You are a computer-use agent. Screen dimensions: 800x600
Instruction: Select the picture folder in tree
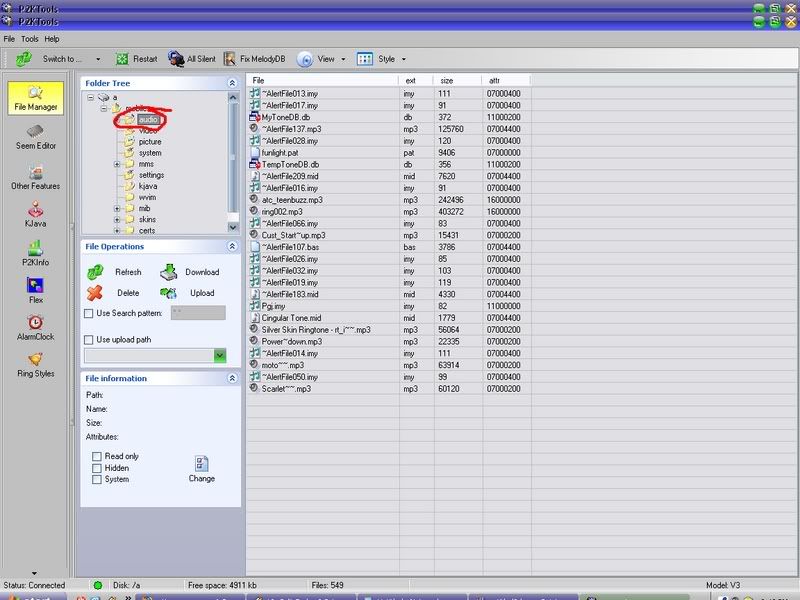click(150, 142)
